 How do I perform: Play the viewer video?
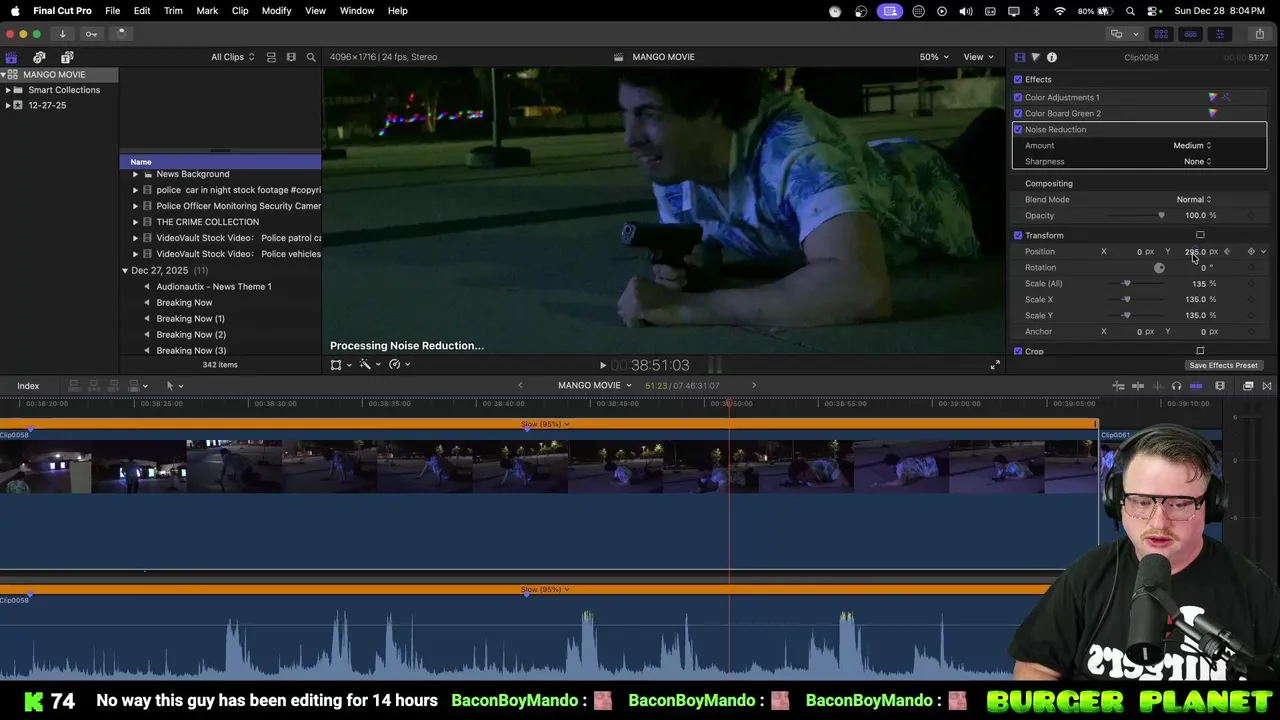coord(603,366)
